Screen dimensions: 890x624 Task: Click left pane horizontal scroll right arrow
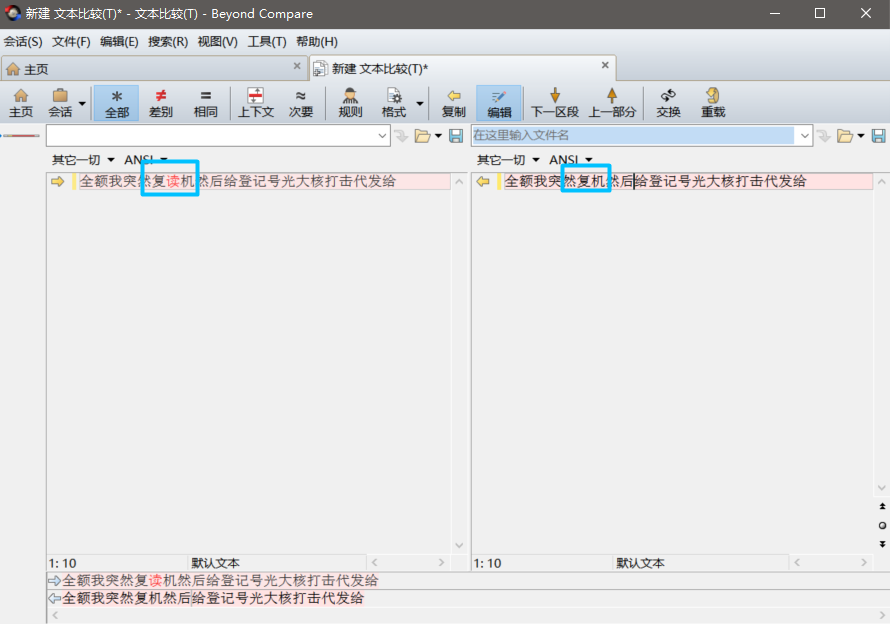click(x=441, y=563)
